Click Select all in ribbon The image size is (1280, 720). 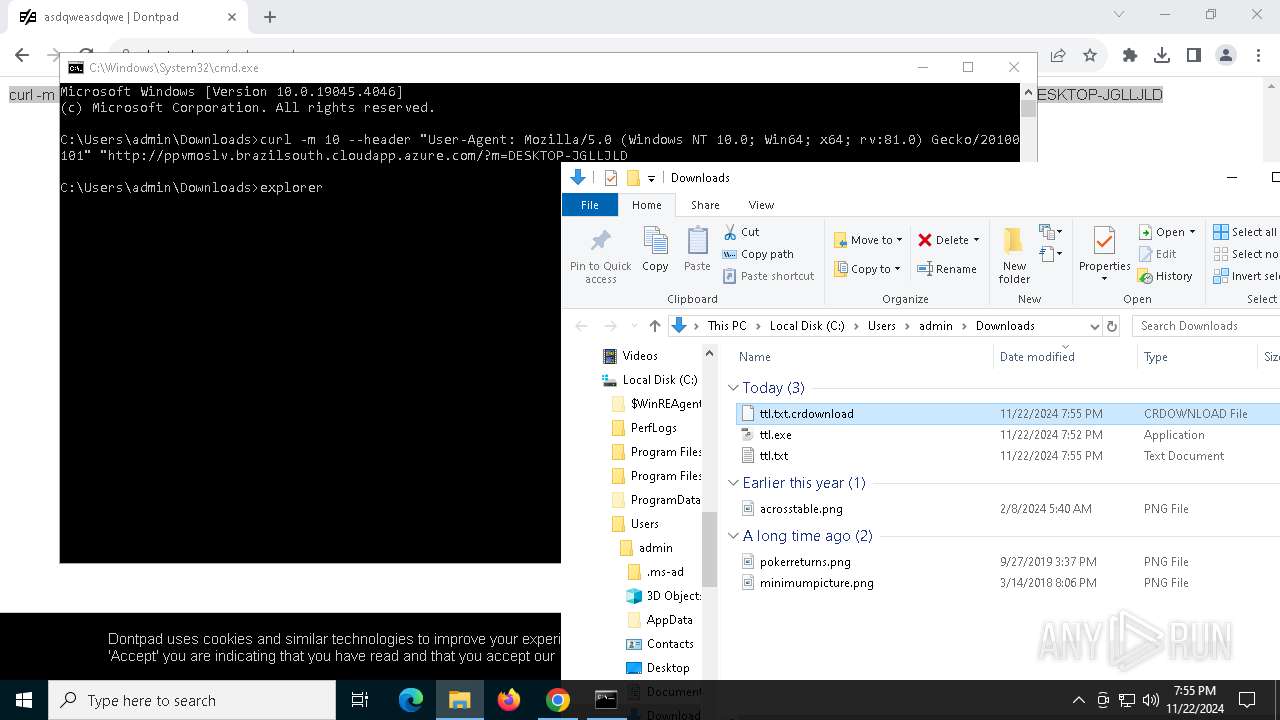[1245, 232]
